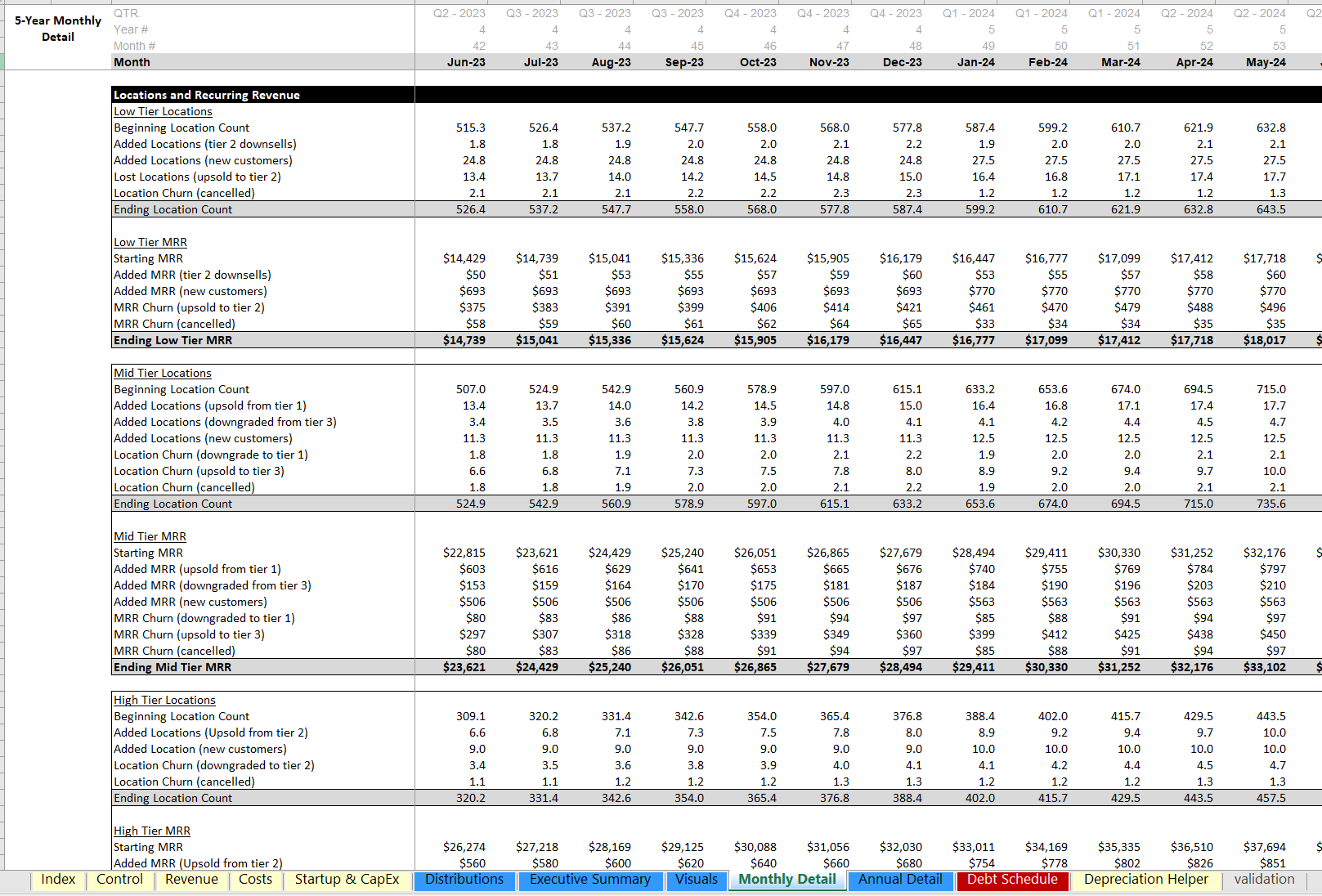Open the Annual Detail tab
Viewport: 1322px width, 896px height.
pyautogui.click(x=900, y=880)
